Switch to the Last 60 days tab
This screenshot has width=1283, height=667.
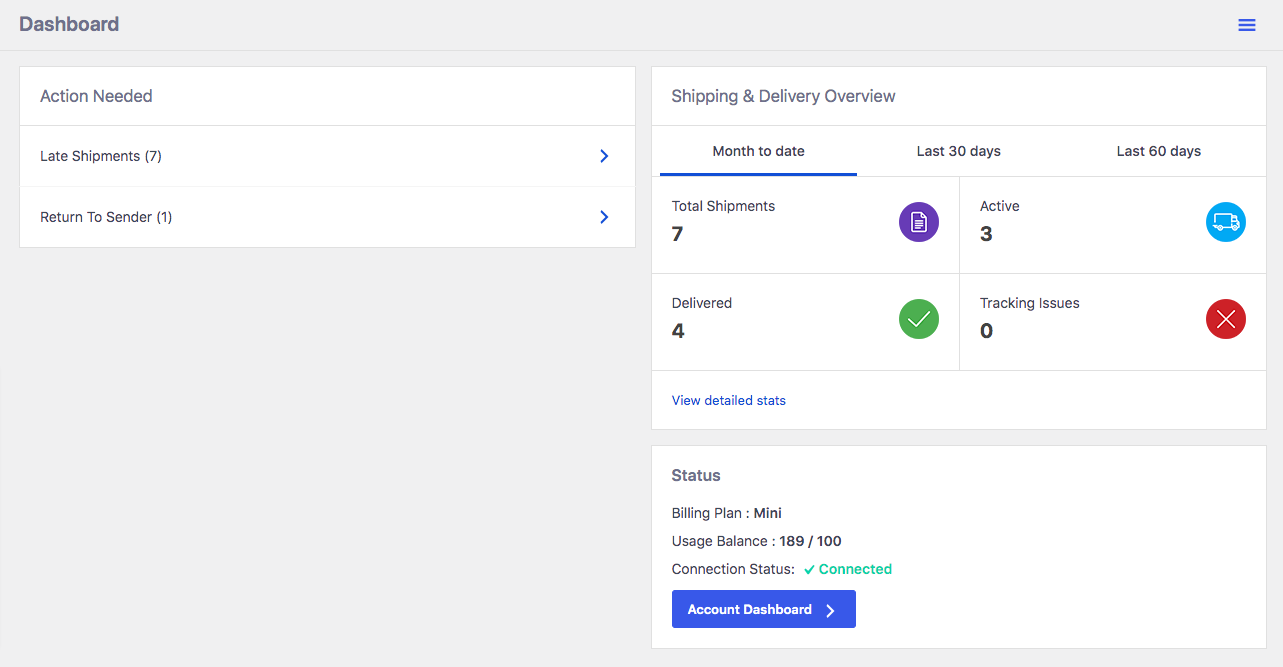tap(1158, 151)
